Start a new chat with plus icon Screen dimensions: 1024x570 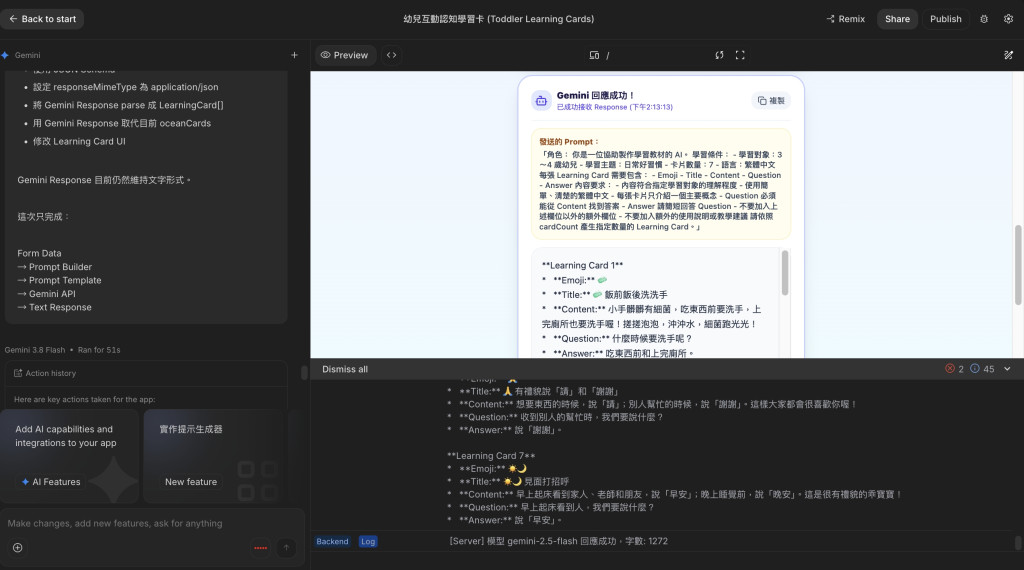click(295, 55)
